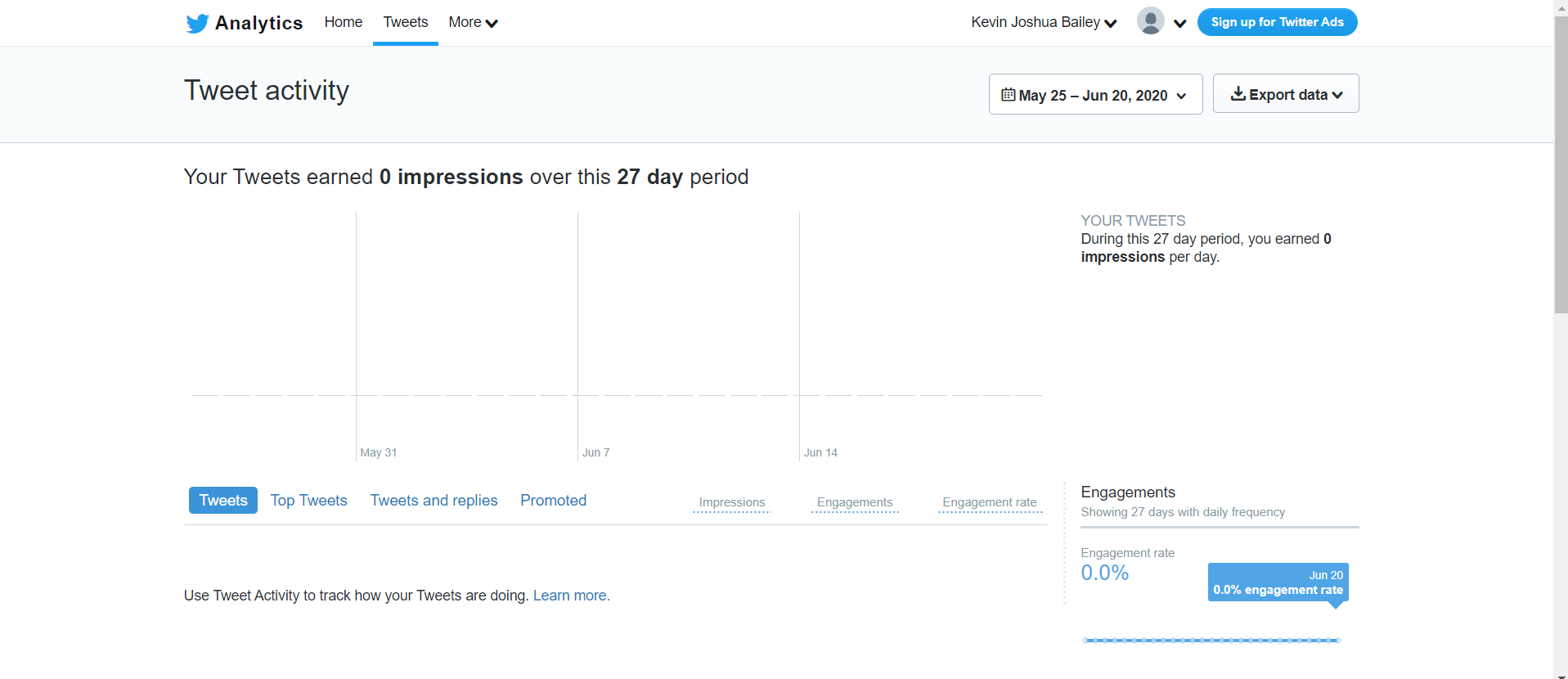Screen dimensions: 1568x679
Task: Click the calendar icon in date range
Action: coord(1009,95)
